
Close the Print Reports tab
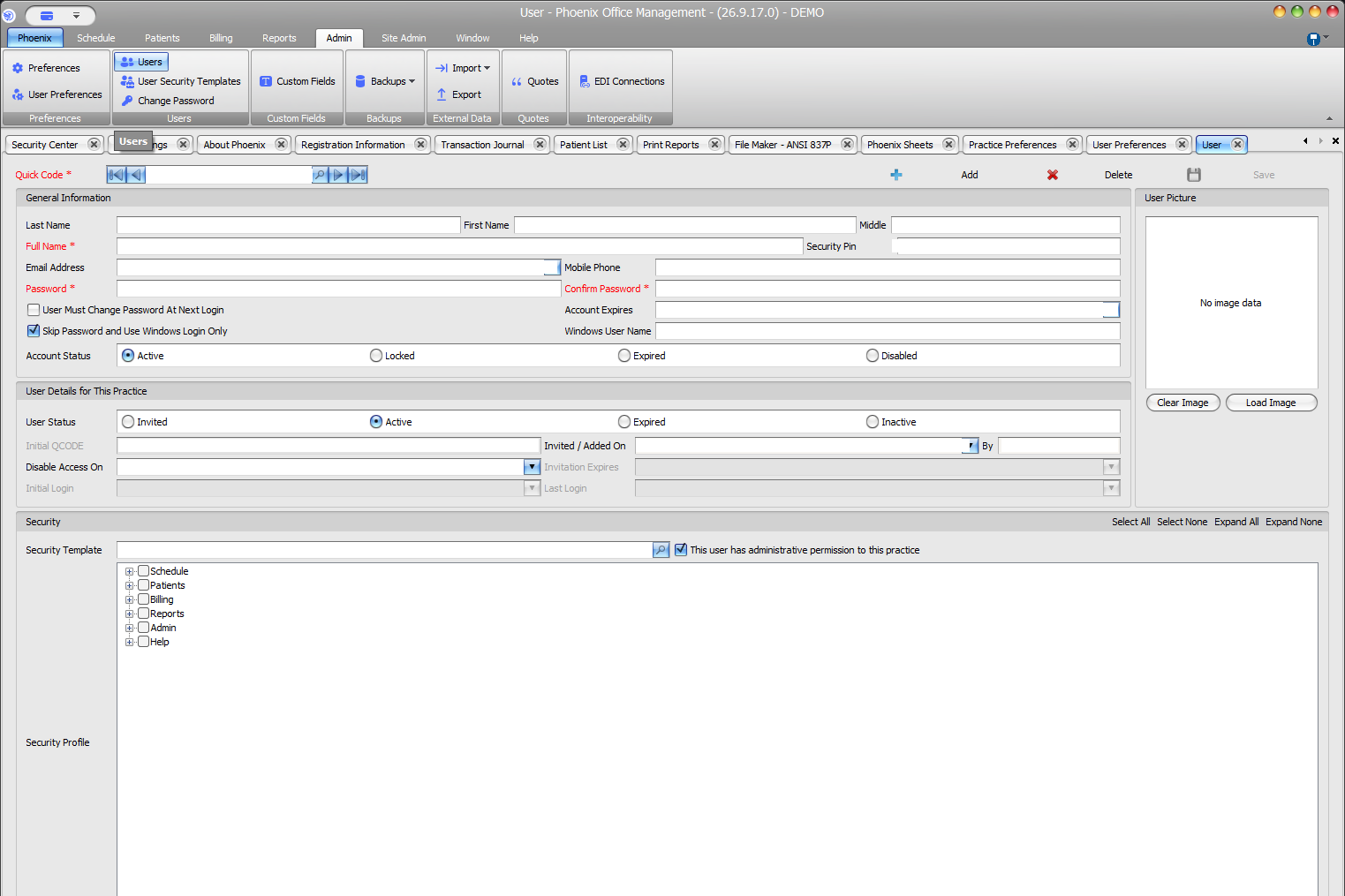coord(714,144)
